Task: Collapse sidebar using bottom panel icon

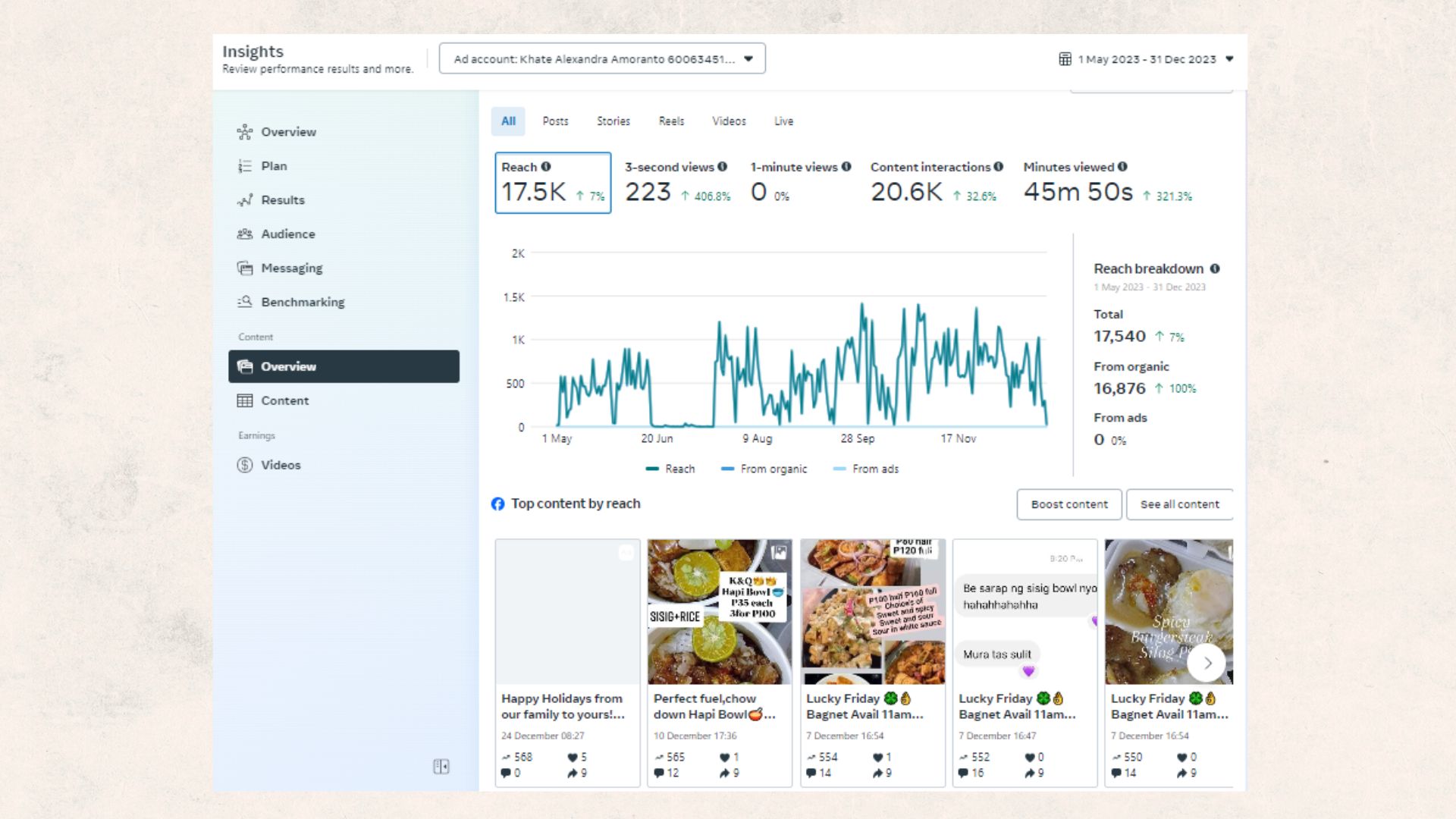Action: [x=441, y=767]
